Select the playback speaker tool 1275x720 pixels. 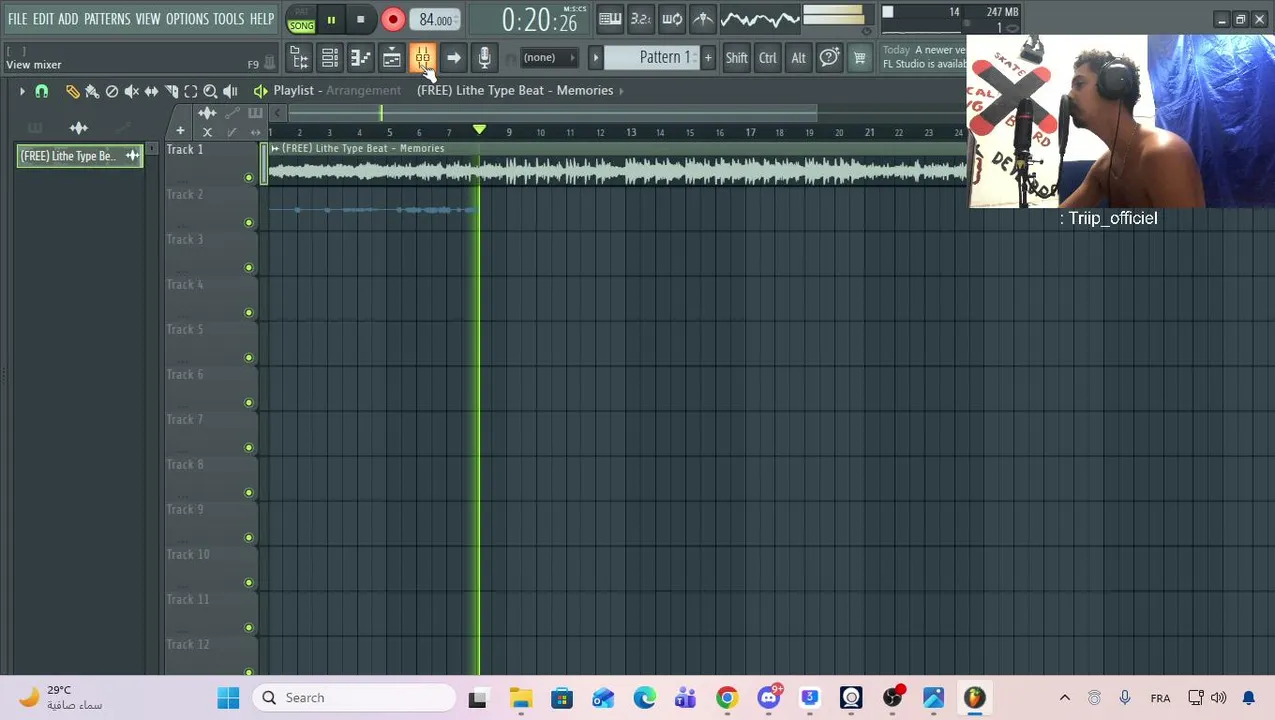[230, 91]
